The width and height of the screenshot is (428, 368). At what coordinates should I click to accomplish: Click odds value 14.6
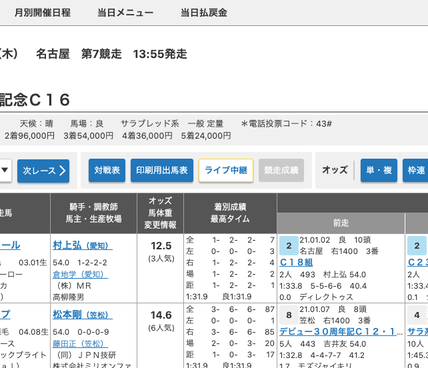point(161,315)
